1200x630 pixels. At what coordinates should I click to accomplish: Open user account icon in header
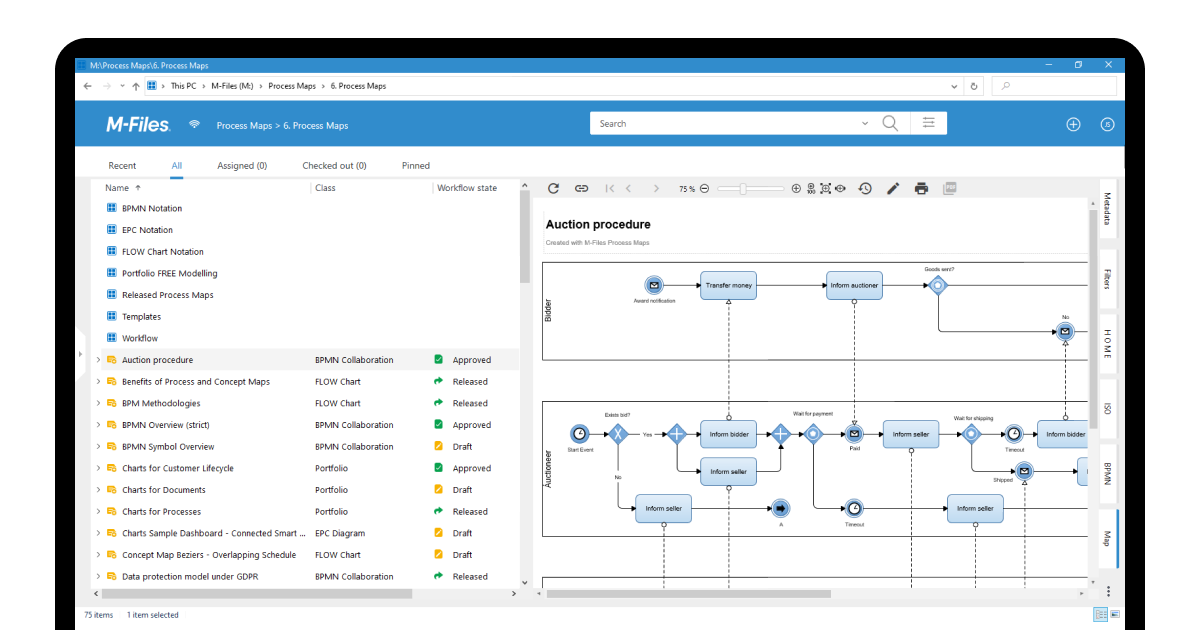(1107, 124)
